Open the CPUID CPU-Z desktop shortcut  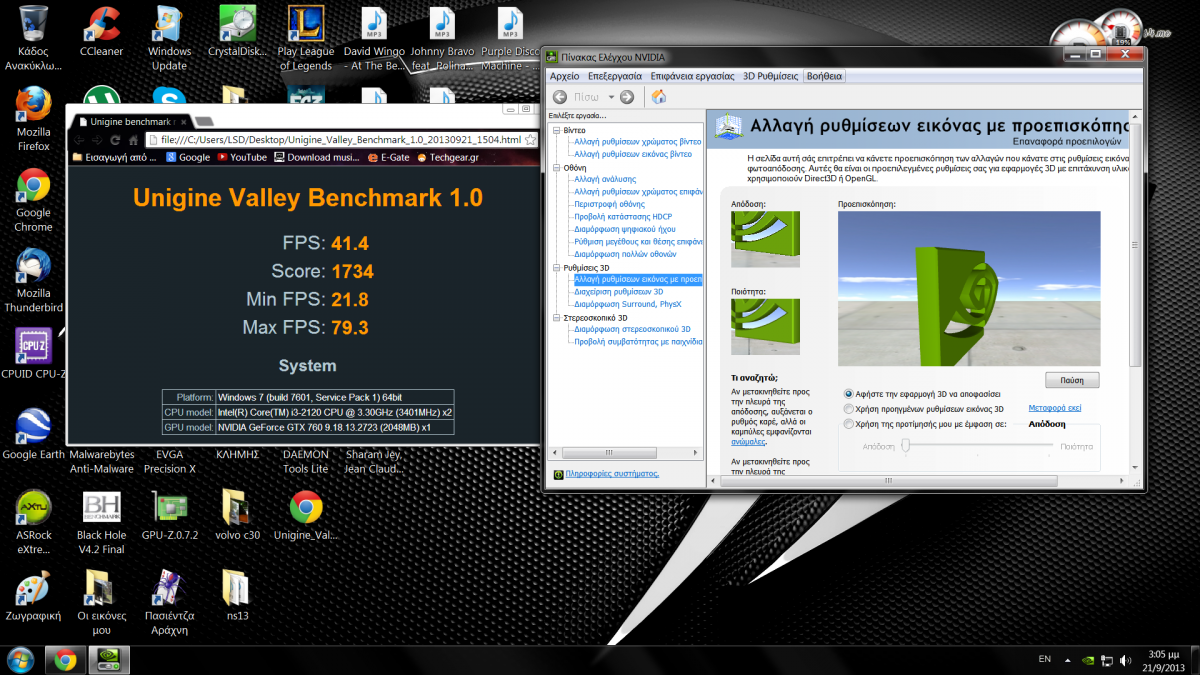coord(34,355)
